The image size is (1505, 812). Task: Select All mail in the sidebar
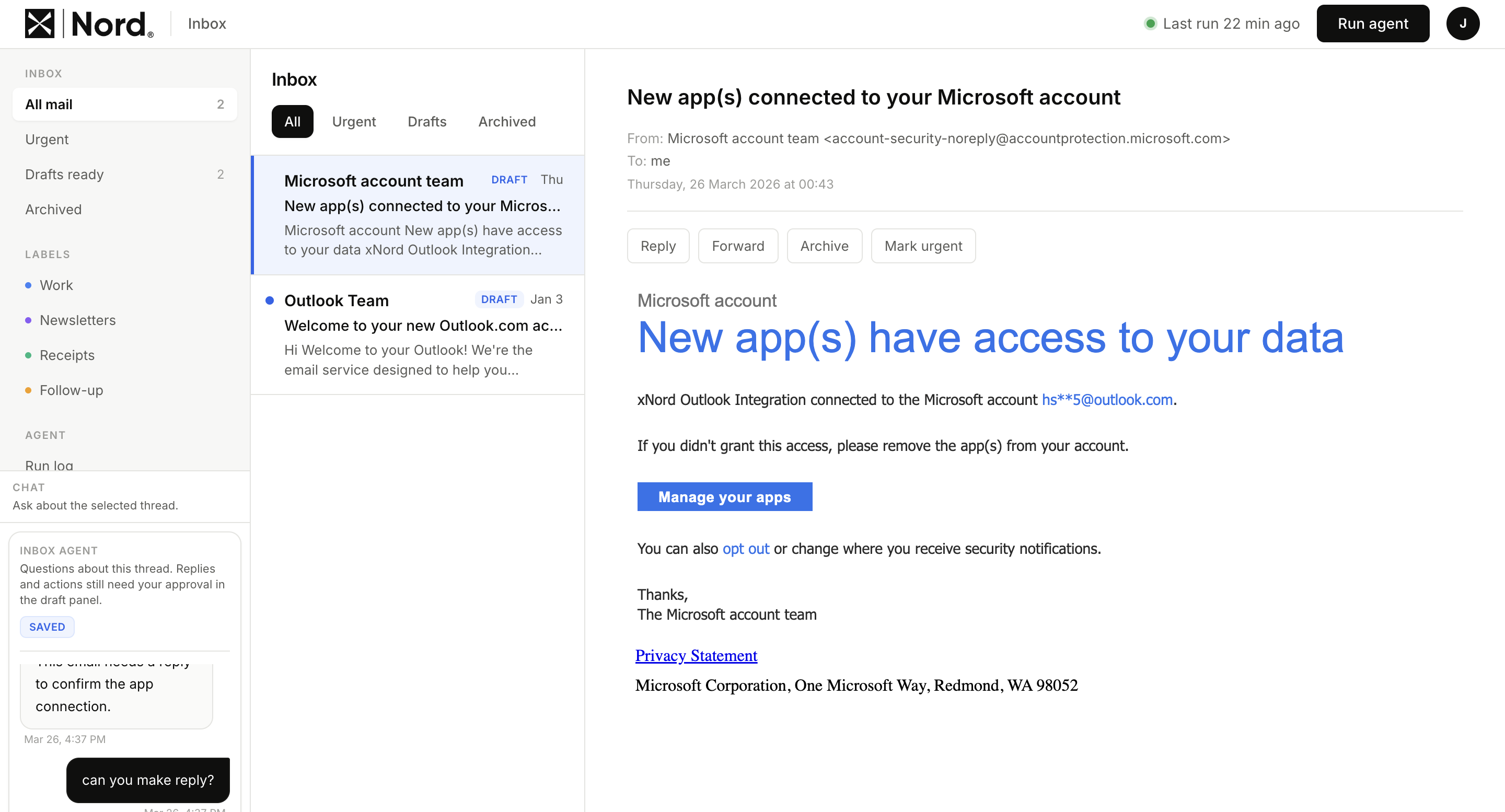124,104
